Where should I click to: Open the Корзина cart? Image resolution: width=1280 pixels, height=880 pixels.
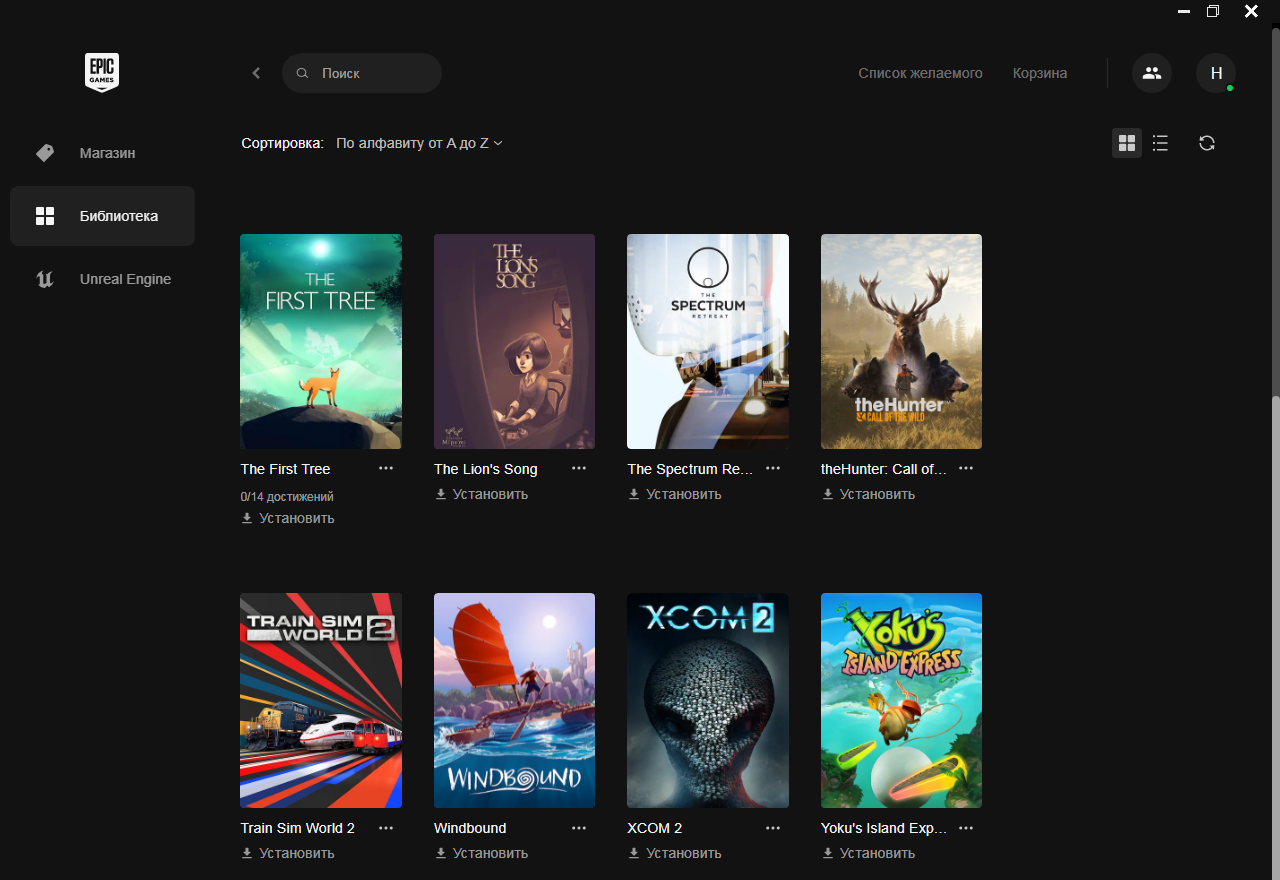tap(1040, 73)
